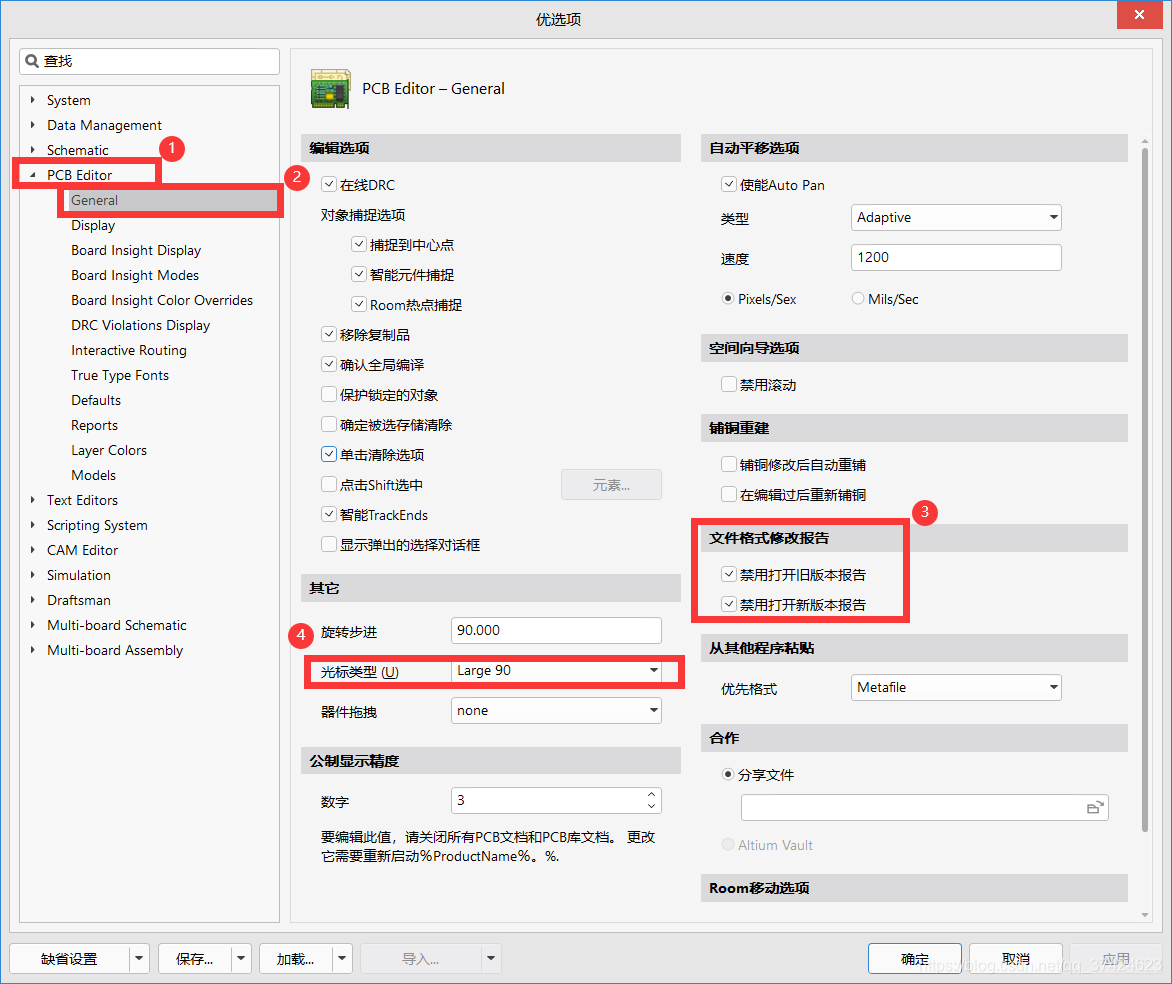Expand the System tree node

(x=32, y=99)
